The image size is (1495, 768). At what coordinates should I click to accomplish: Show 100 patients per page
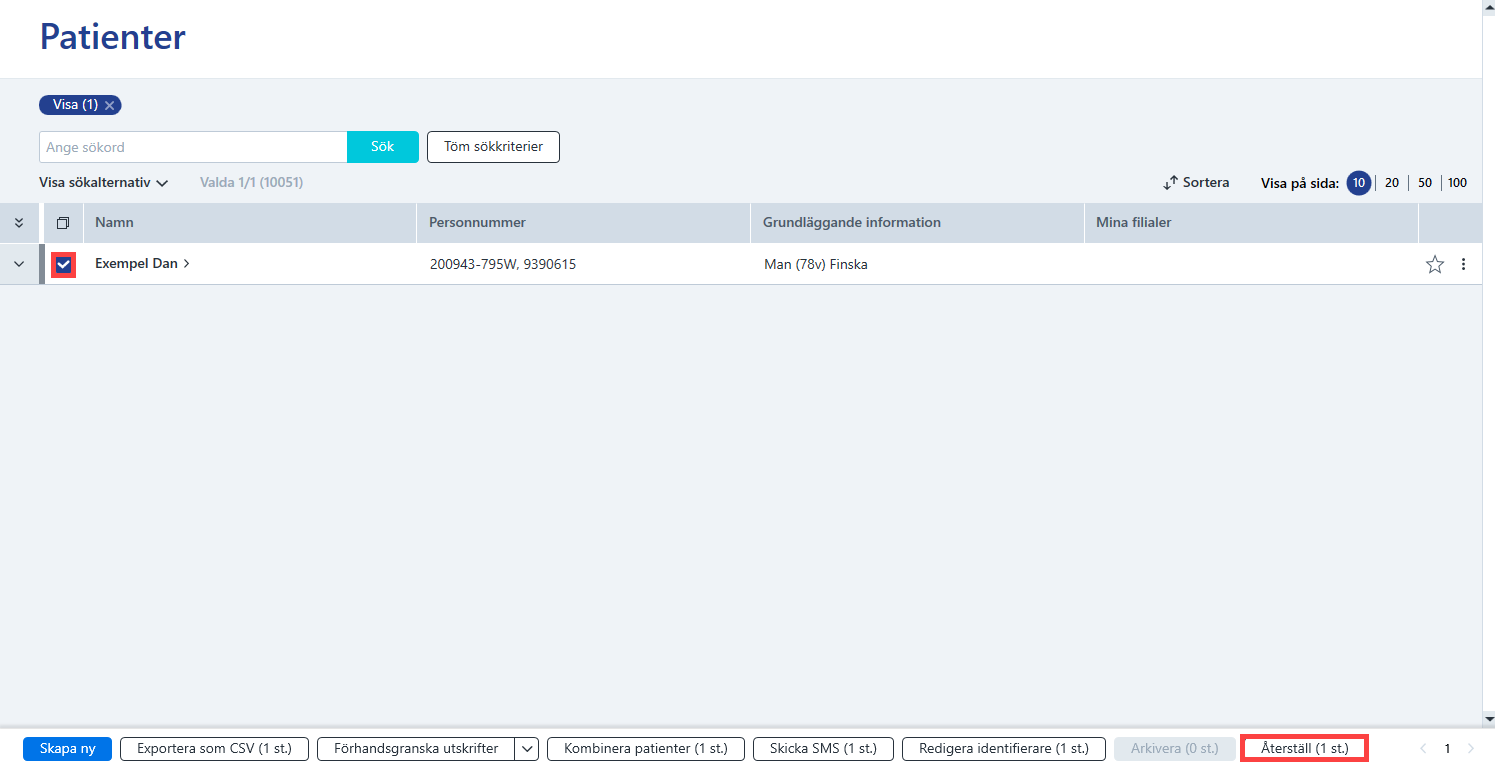tap(1457, 183)
